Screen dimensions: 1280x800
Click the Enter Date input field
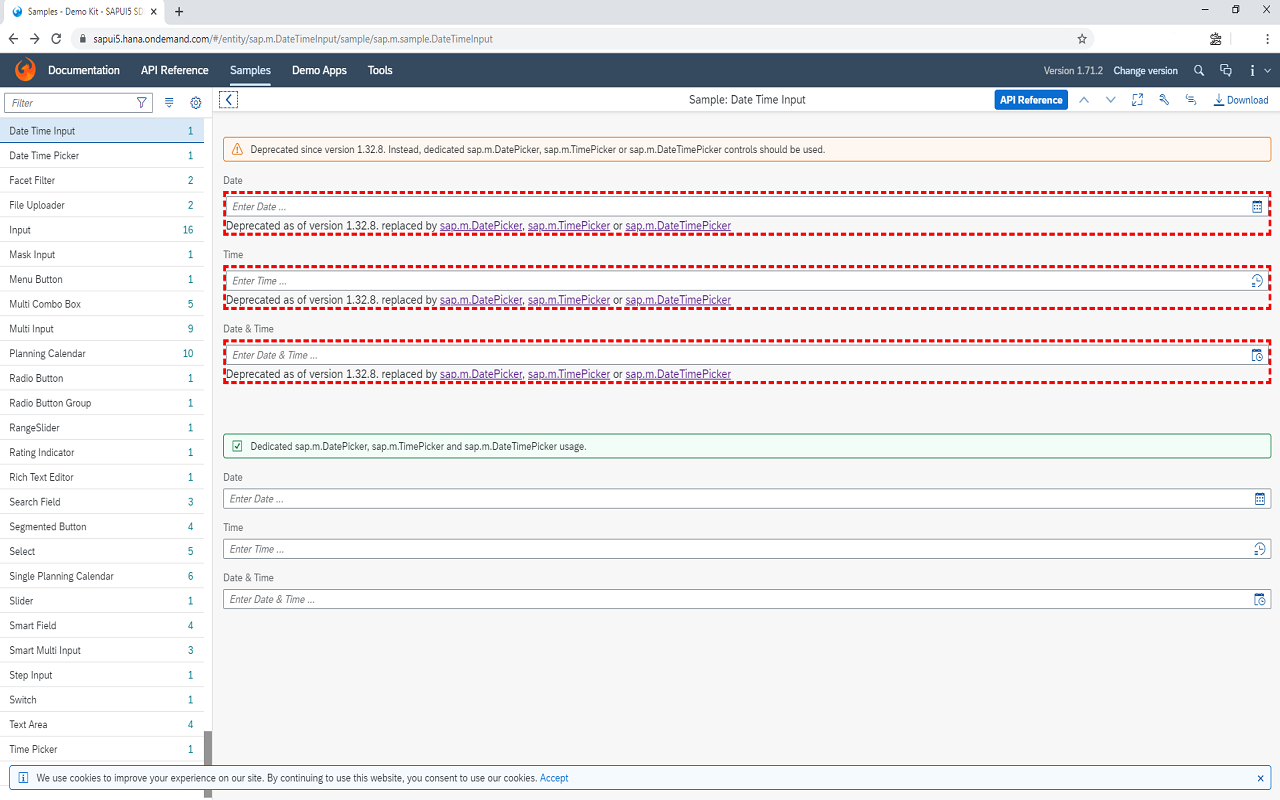point(600,207)
